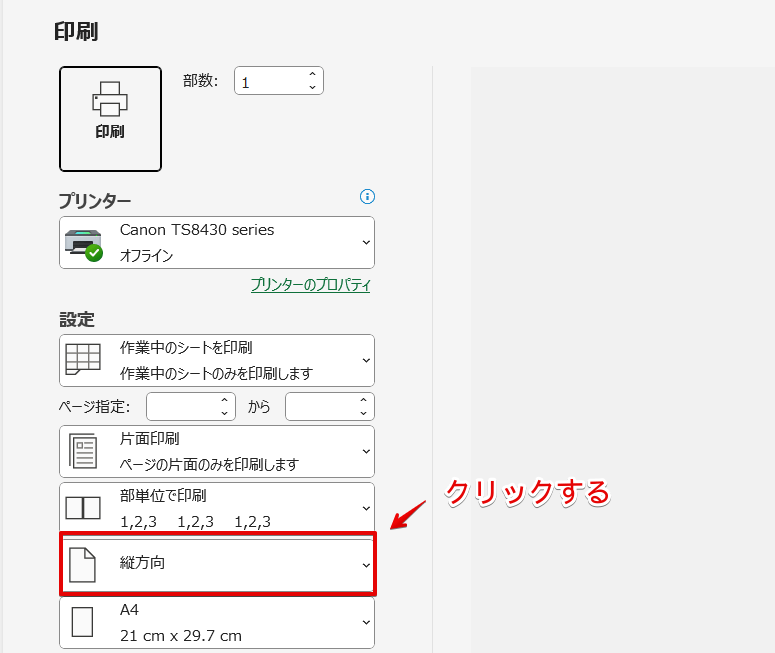Image resolution: width=775 pixels, height=653 pixels.
Task: Open the 作業中のシートを印刷 dropdown
Action: click(x=217, y=360)
